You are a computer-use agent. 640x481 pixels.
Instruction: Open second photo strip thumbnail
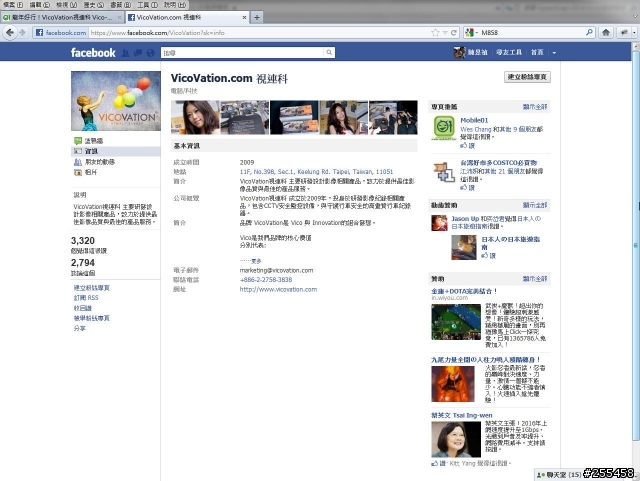coord(244,118)
